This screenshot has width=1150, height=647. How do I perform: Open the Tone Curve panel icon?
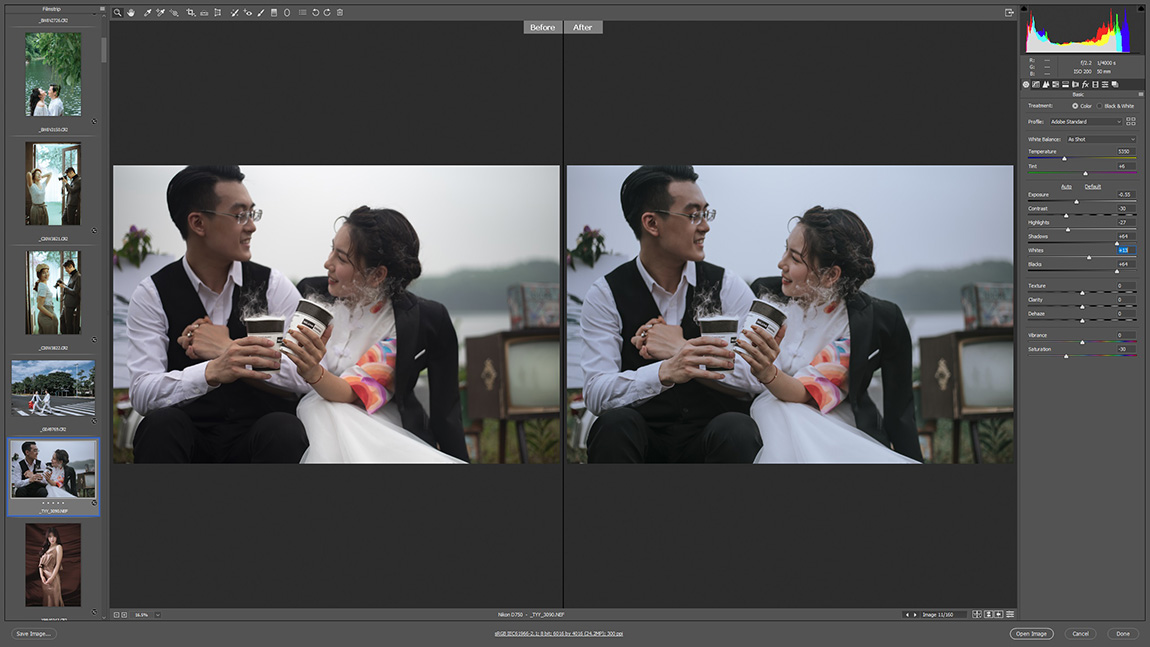pos(1035,84)
